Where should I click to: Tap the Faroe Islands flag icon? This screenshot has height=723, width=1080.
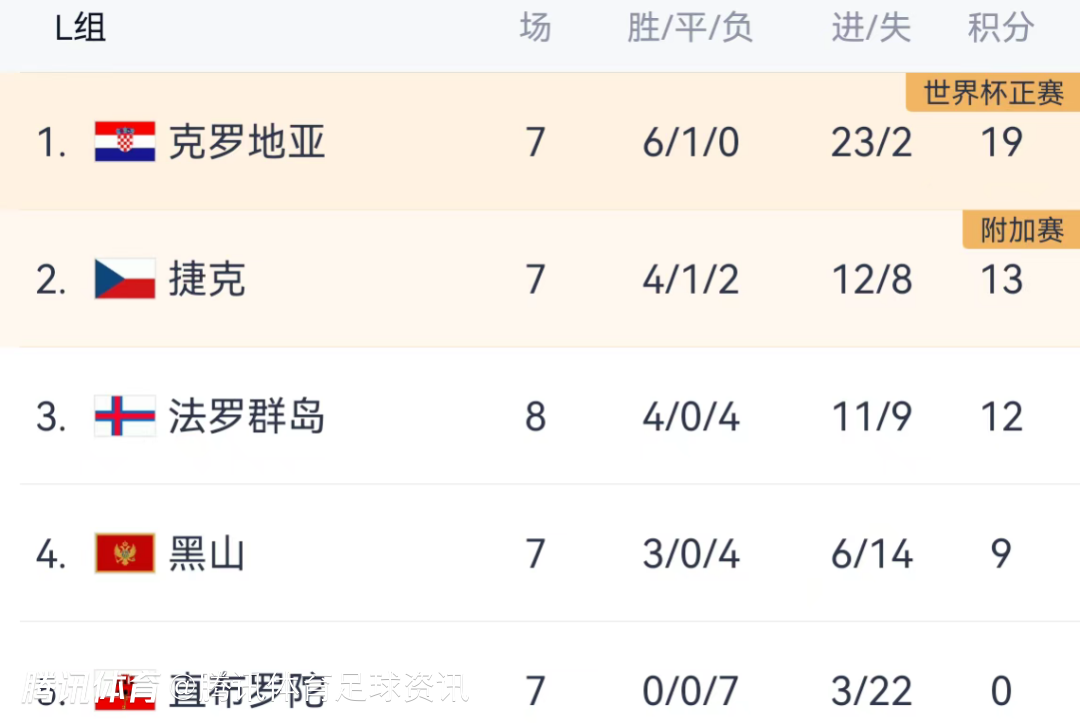[125, 416]
